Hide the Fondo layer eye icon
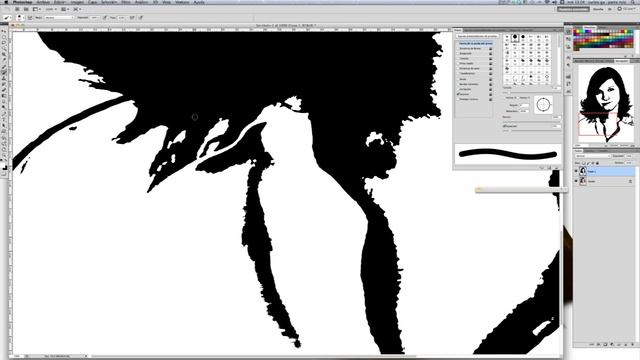640x360 pixels. pos(576,181)
